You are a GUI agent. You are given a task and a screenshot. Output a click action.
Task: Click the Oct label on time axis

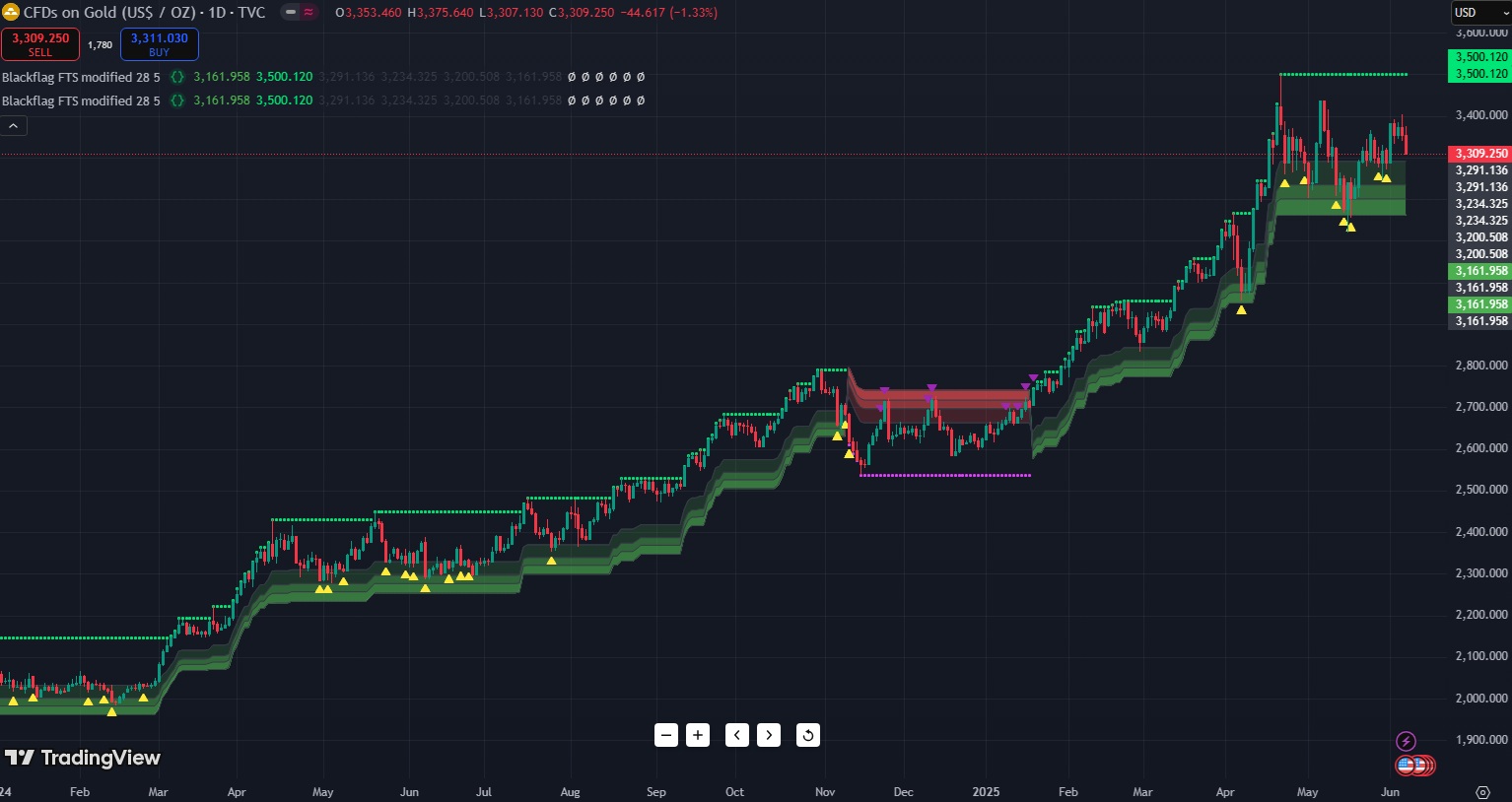point(734,792)
